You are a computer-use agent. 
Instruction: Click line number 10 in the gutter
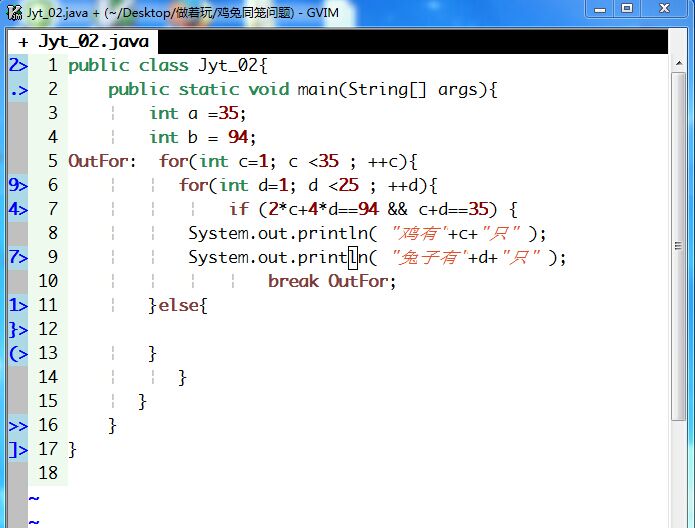click(48, 282)
